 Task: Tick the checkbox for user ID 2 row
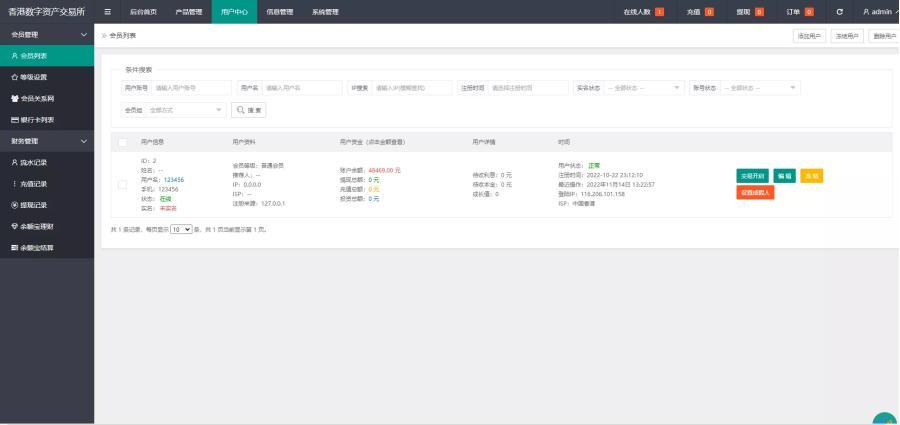(x=122, y=184)
